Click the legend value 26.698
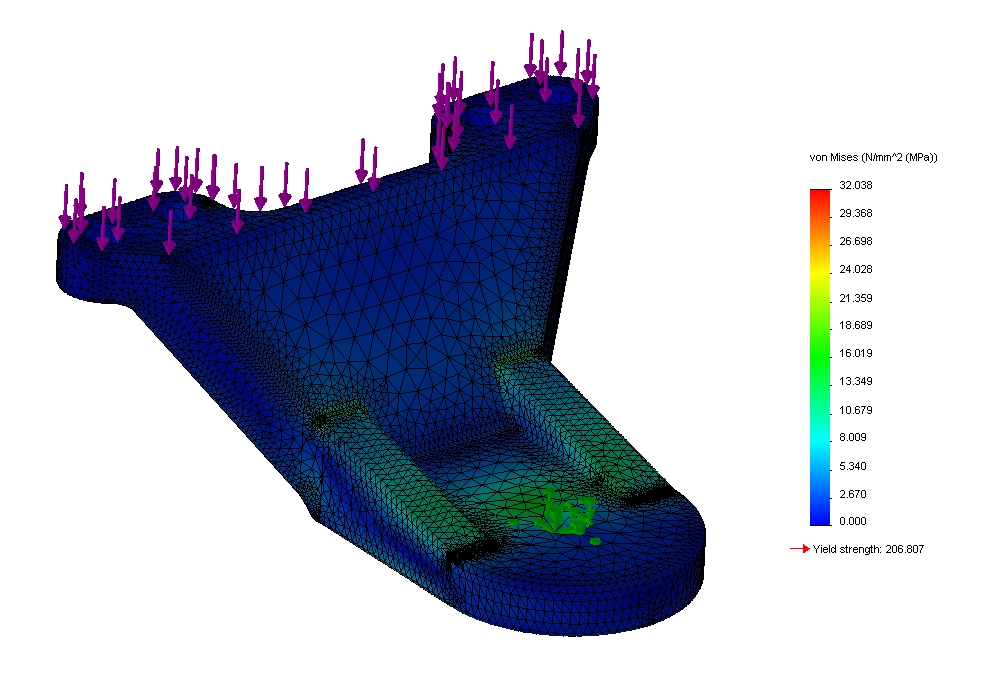Screen dimensions: 1000x700 (856, 242)
